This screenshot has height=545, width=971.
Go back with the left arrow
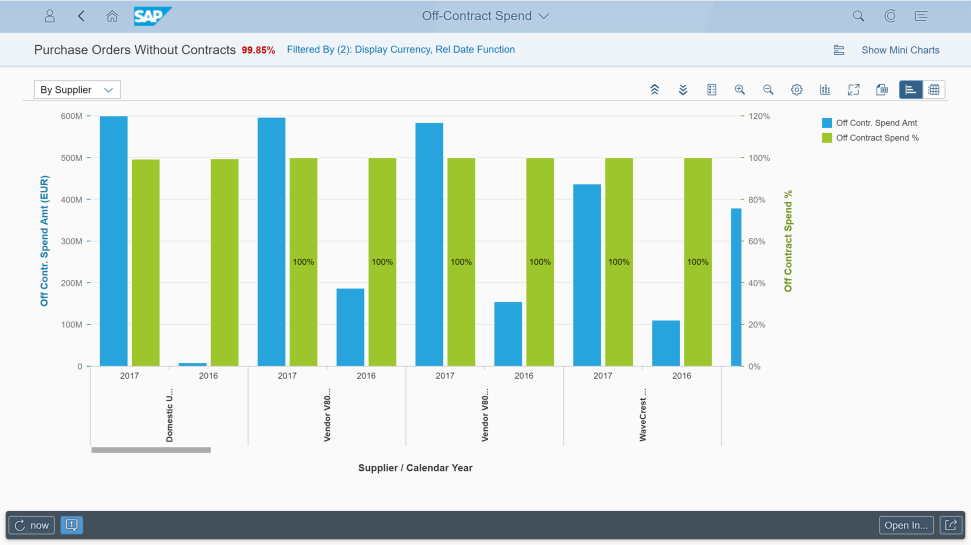[81, 16]
